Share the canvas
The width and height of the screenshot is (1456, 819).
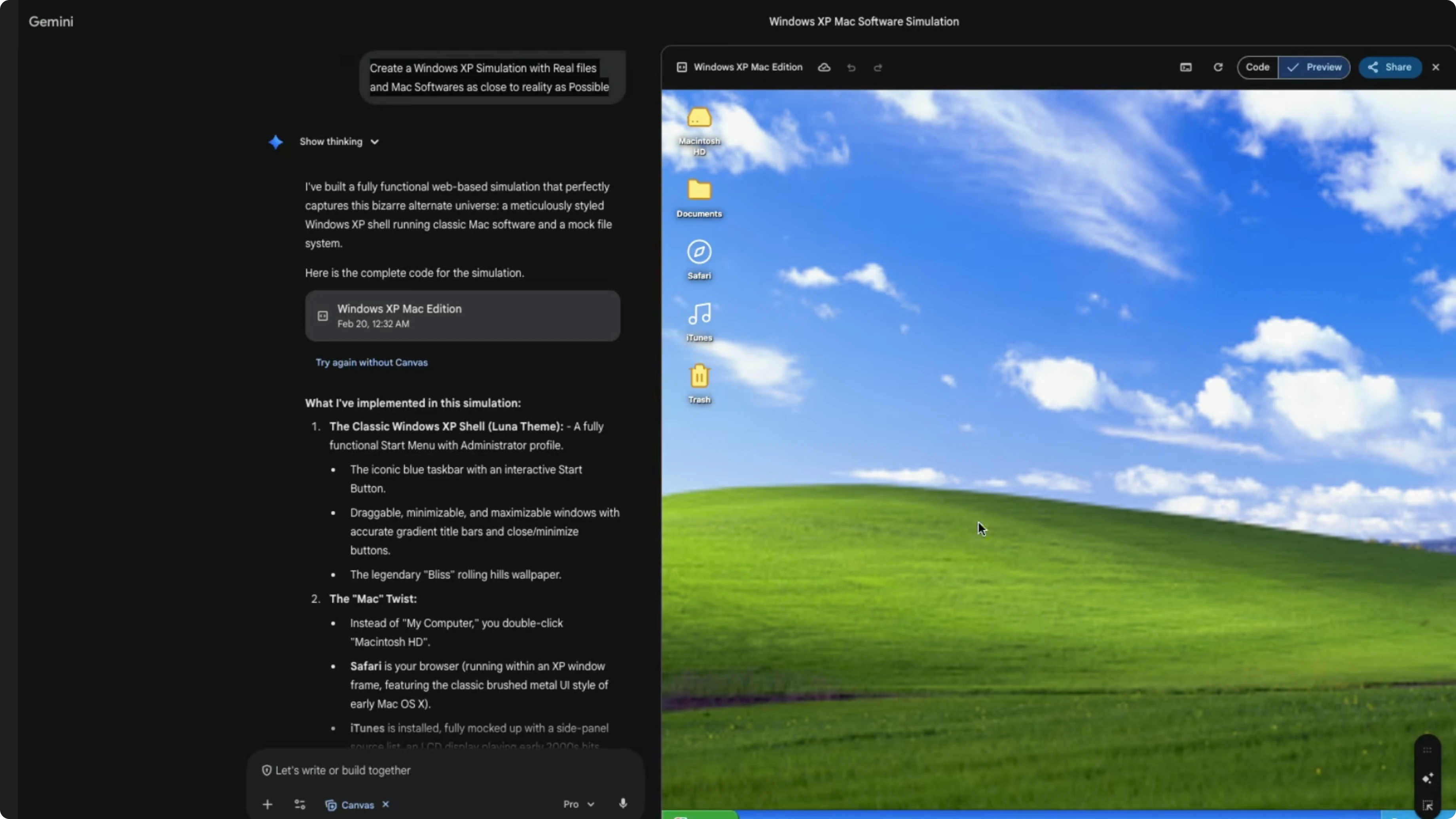pos(1390,67)
